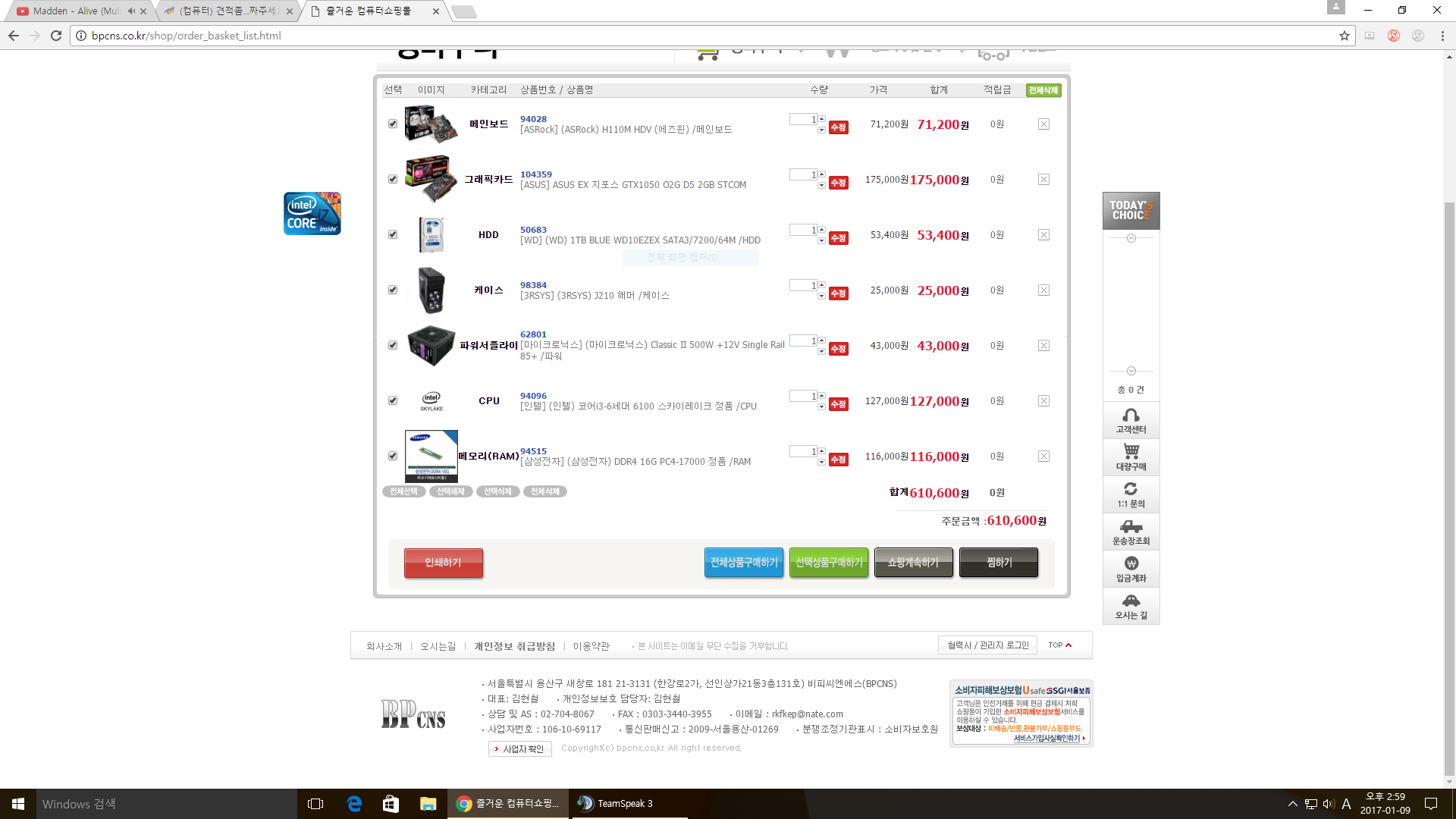
Task: Click the 전체상품구매하기 blue button
Action: pyautogui.click(x=743, y=563)
